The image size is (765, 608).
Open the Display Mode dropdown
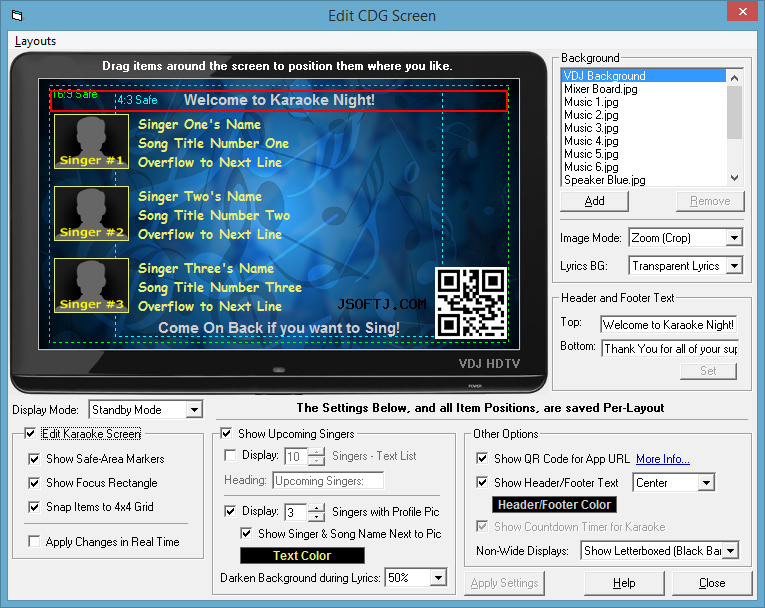194,409
